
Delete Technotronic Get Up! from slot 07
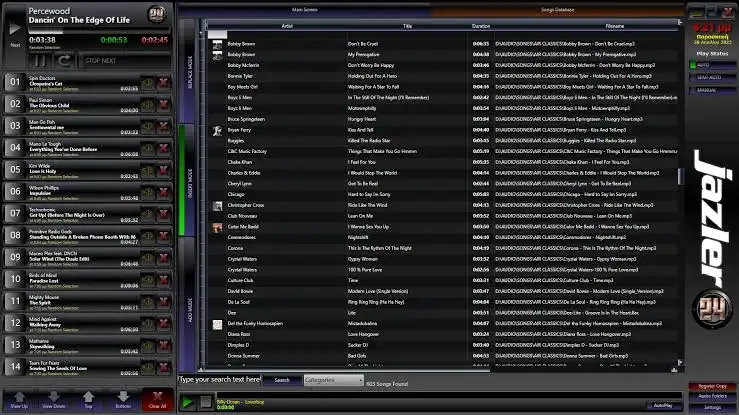164,214
